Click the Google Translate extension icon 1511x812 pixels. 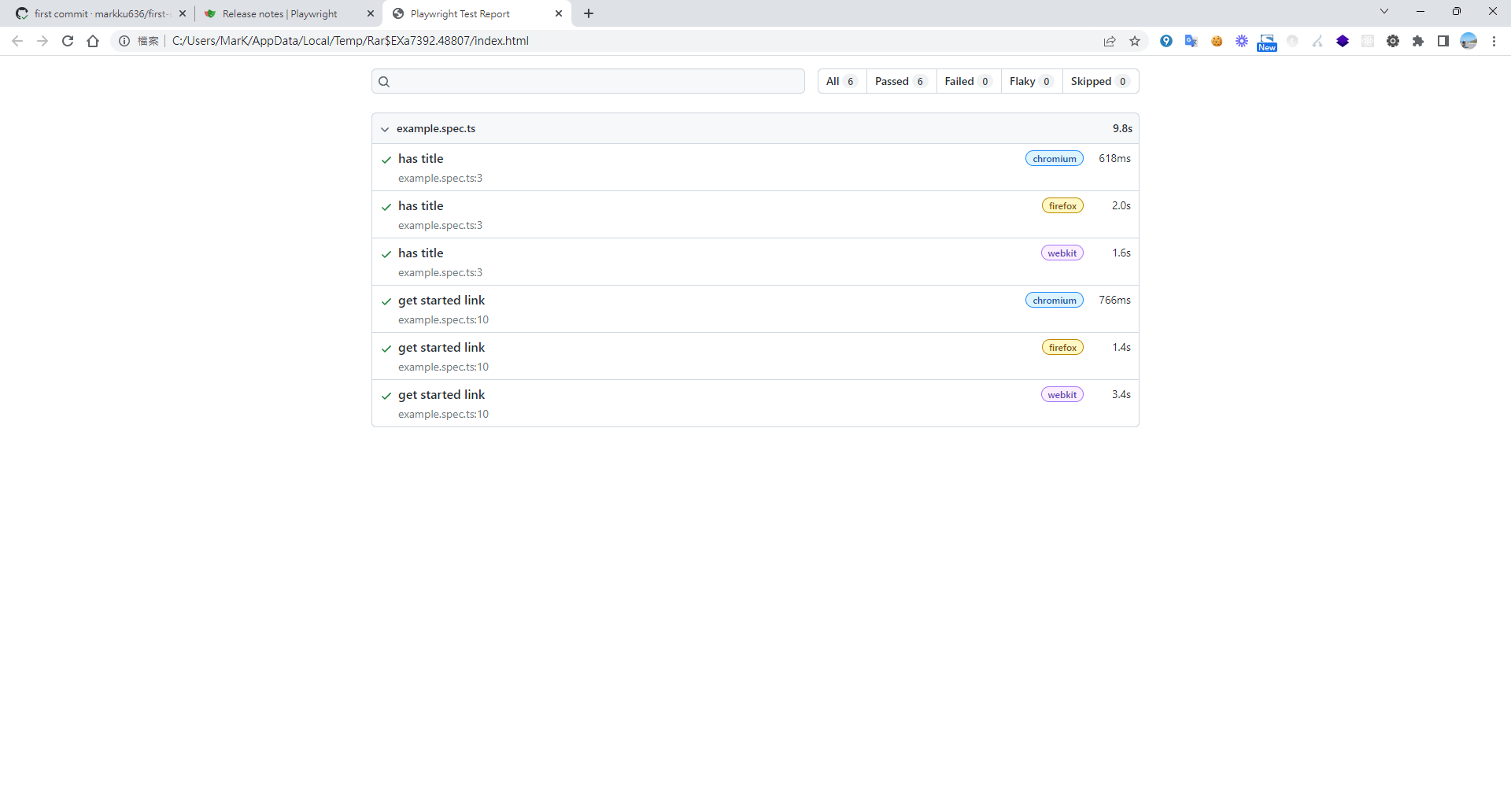1191,41
